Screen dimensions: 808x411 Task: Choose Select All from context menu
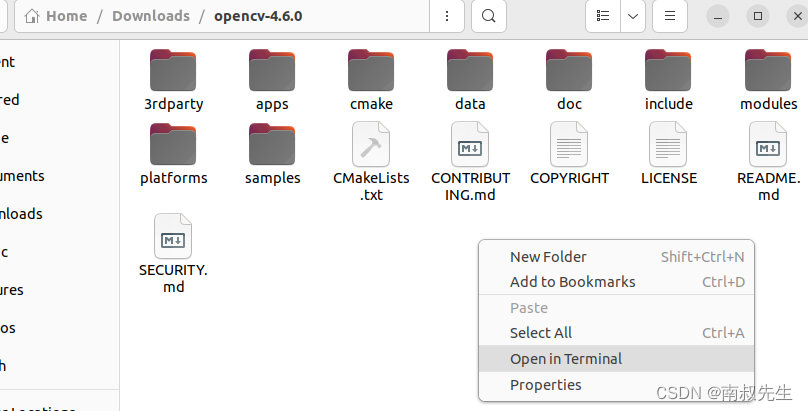coord(616,333)
